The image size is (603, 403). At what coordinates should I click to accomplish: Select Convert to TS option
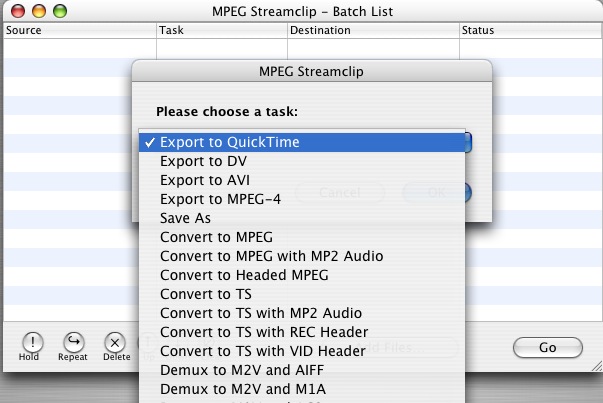[302, 294]
